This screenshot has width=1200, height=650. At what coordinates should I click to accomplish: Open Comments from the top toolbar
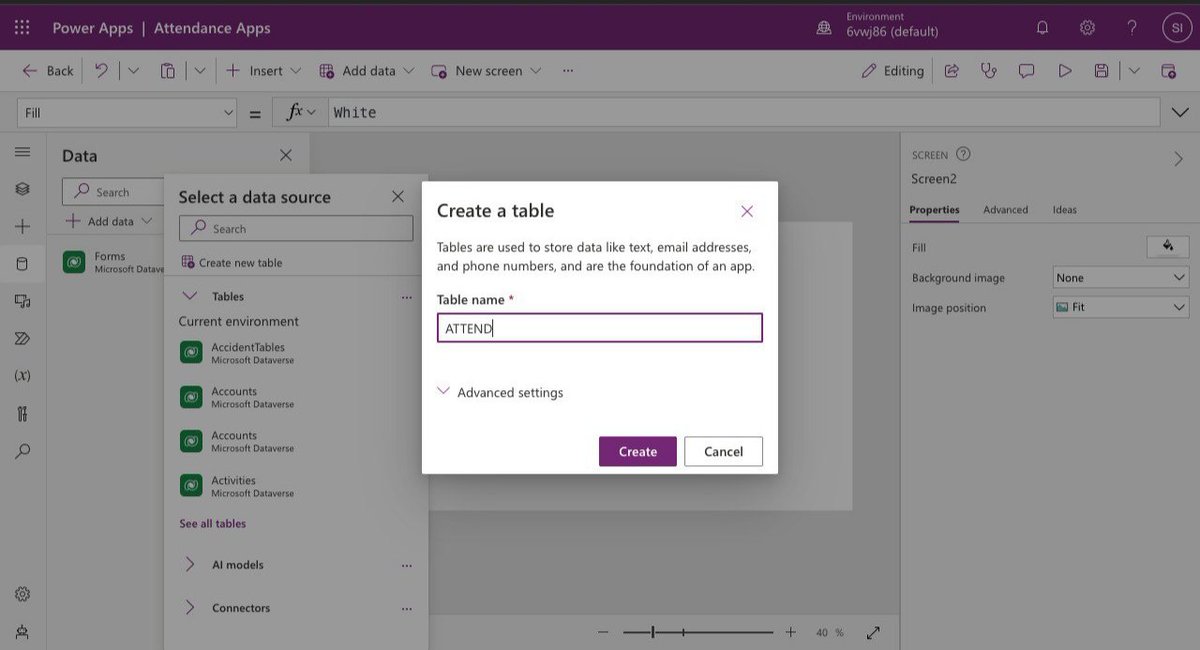[1026, 70]
